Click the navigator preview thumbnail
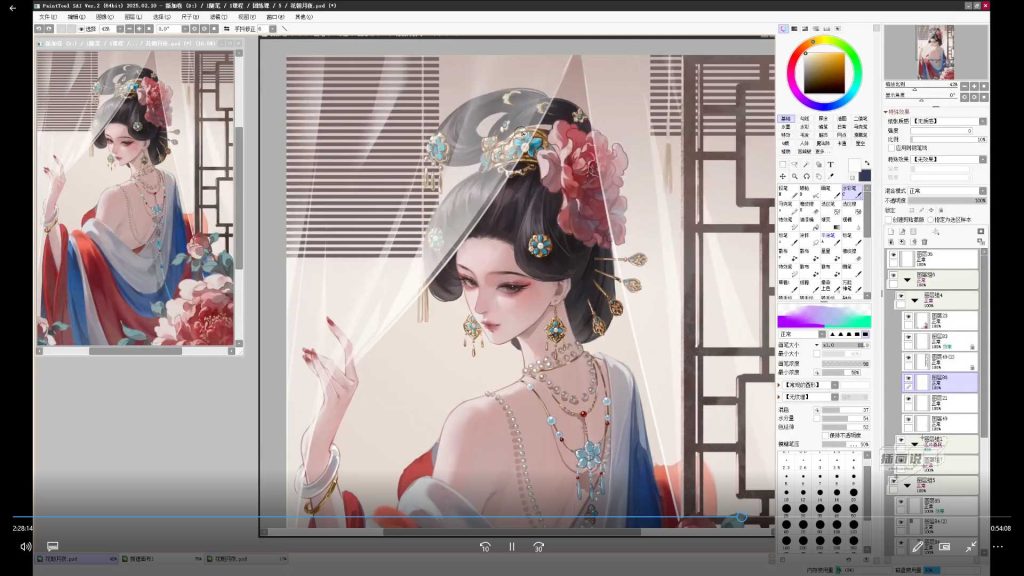This screenshot has width=1024, height=576. [x=935, y=52]
